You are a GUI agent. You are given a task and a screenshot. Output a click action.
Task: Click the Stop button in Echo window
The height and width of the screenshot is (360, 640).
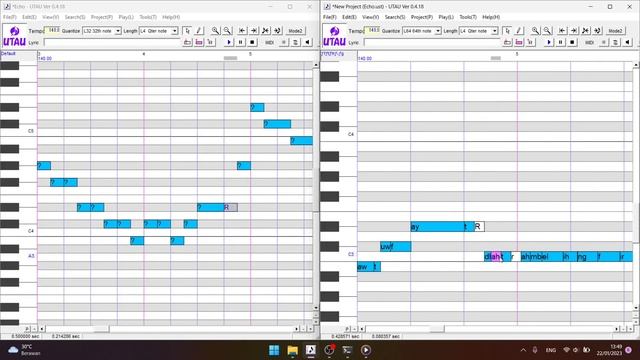pos(252,42)
